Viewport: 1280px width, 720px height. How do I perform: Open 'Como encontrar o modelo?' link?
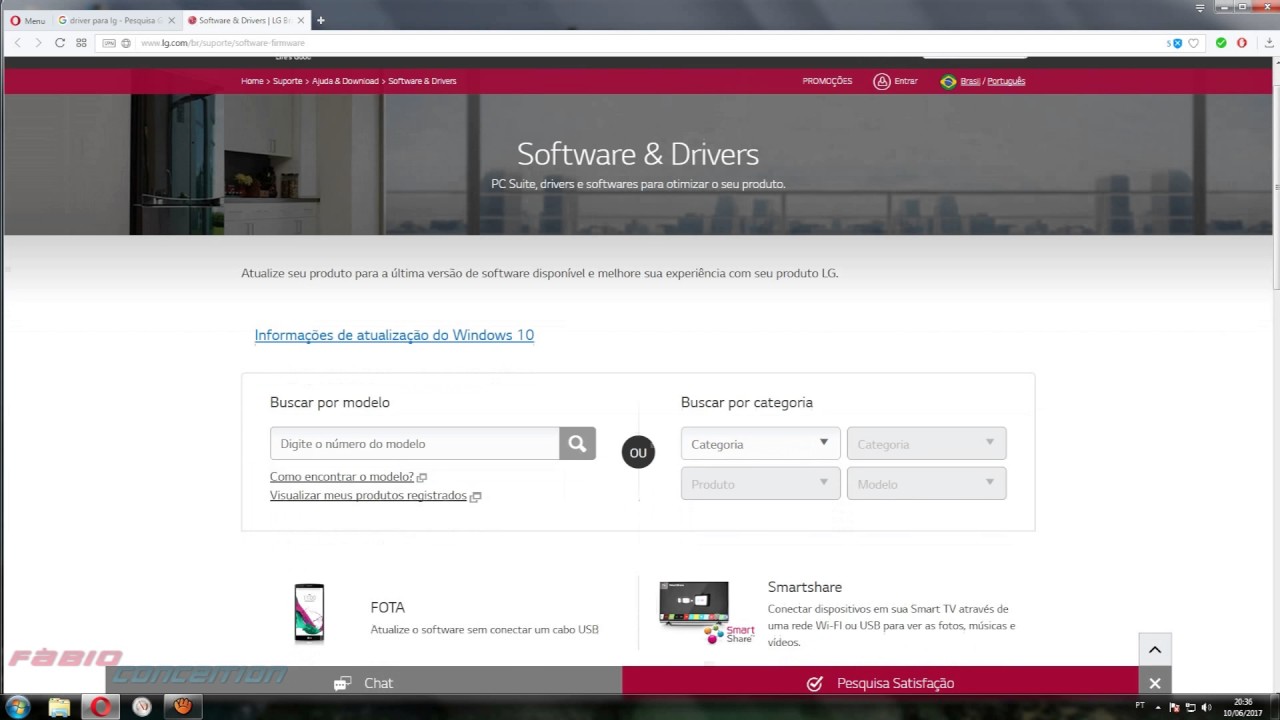342,477
